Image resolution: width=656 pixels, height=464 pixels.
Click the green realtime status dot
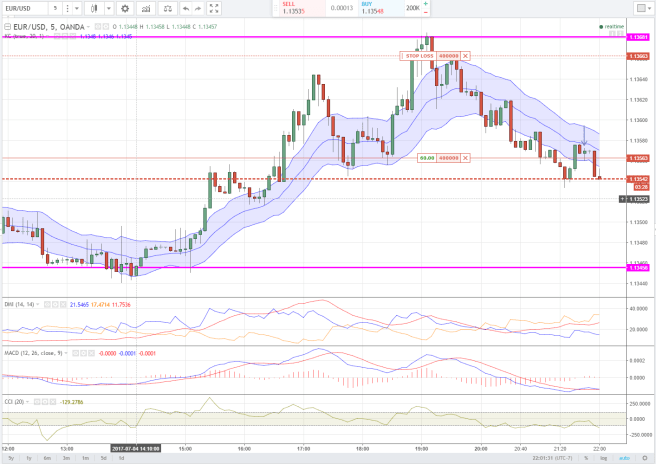(x=600, y=27)
